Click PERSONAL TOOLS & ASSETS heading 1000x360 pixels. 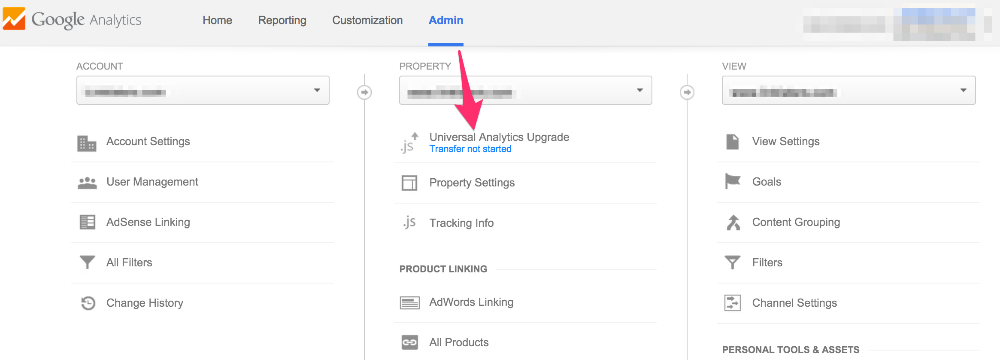[791, 350]
